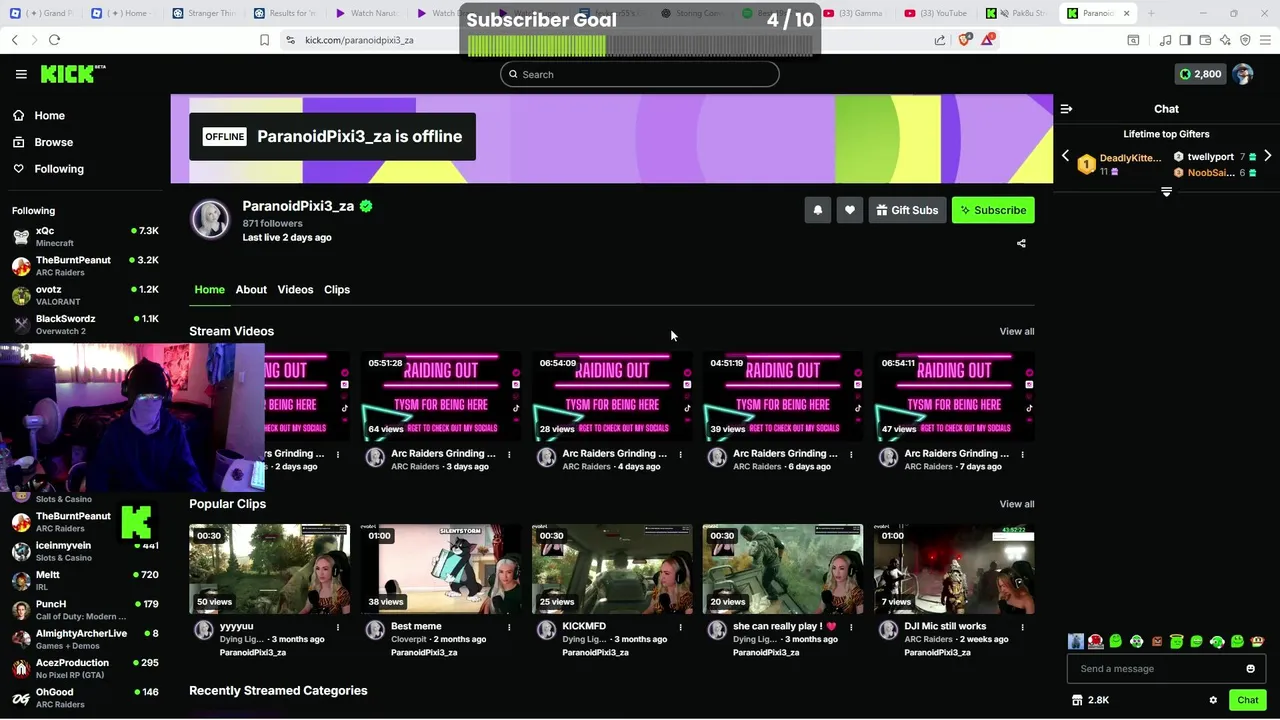Turn on notifications with bell icon
The height and width of the screenshot is (720, 1280).
pos(817,210)
